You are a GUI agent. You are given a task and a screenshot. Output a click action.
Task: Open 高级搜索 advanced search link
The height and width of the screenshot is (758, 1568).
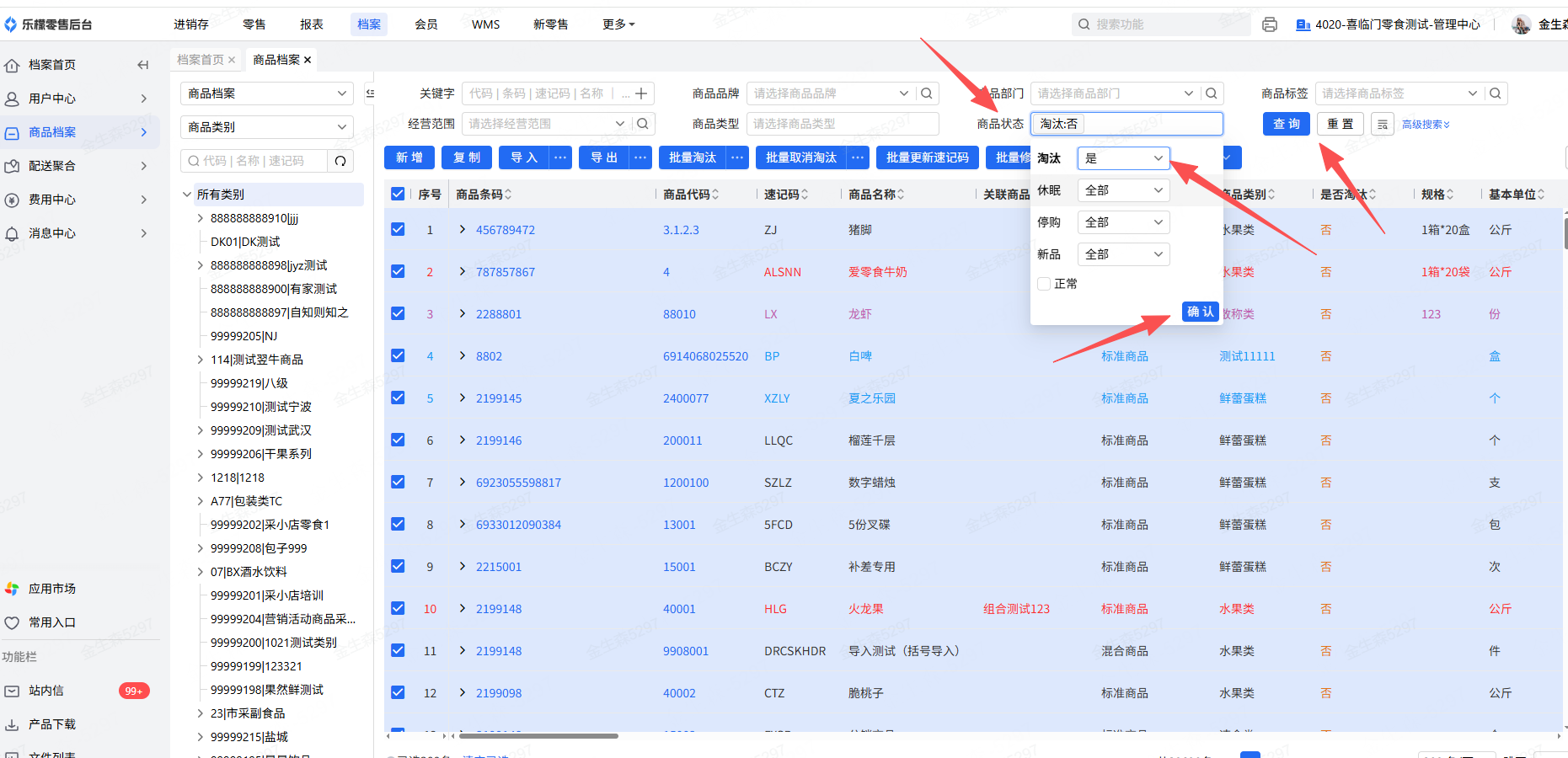tap(1426, 125)
